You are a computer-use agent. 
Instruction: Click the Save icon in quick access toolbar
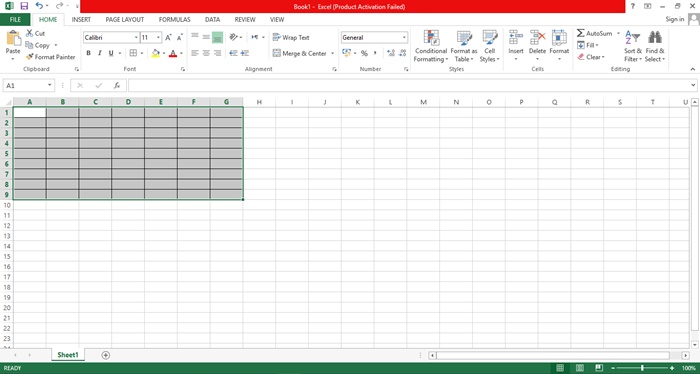click(24, 6)
